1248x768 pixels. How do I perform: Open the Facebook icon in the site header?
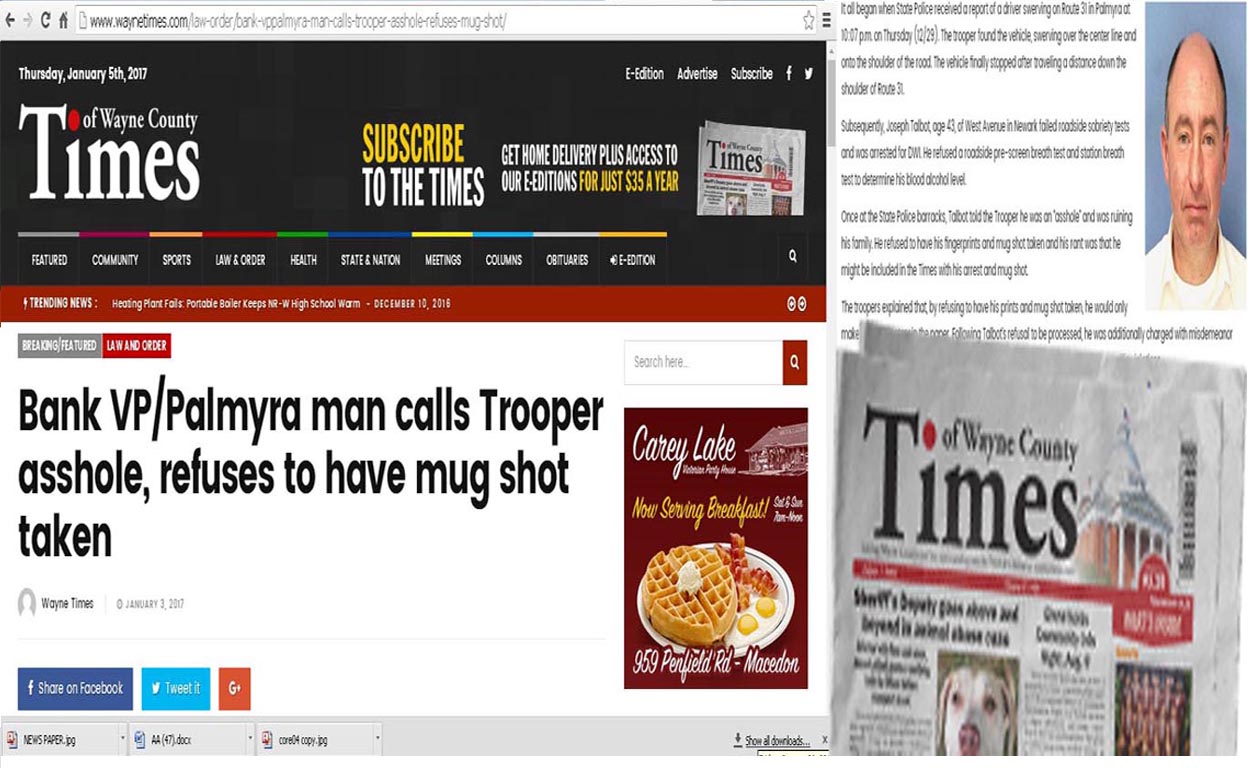tap(789, 74)
